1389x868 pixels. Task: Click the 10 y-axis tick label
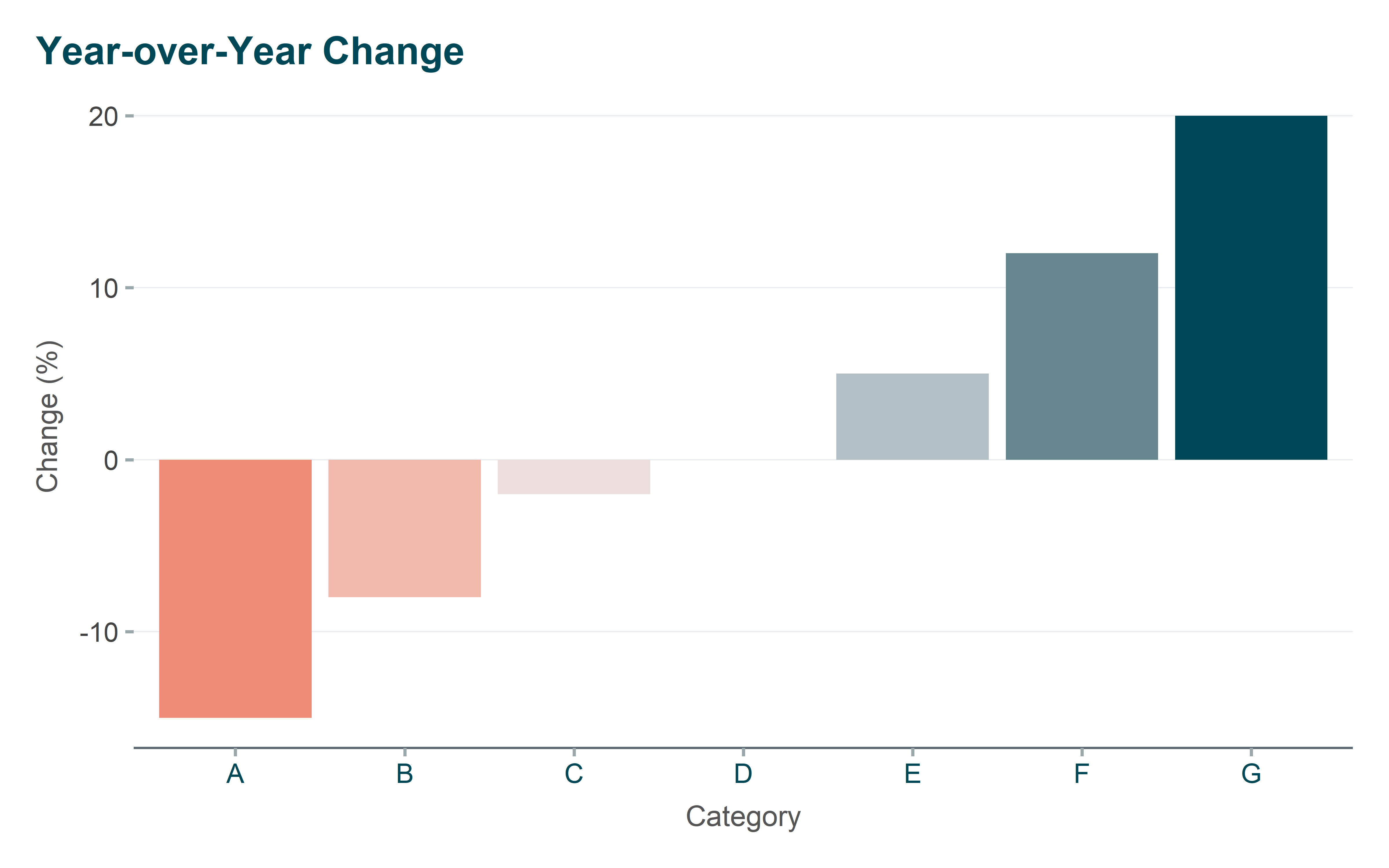pos(103,288)
